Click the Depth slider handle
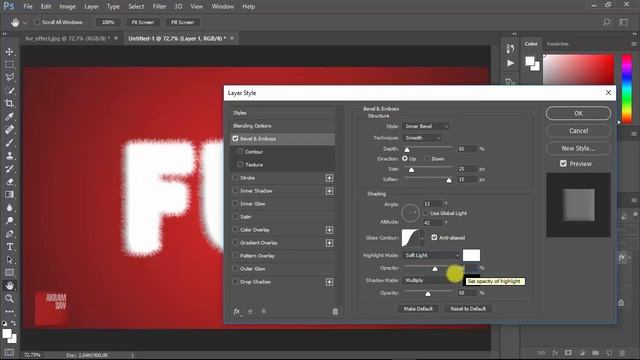 pyautogui.click(x=407, y=149)
